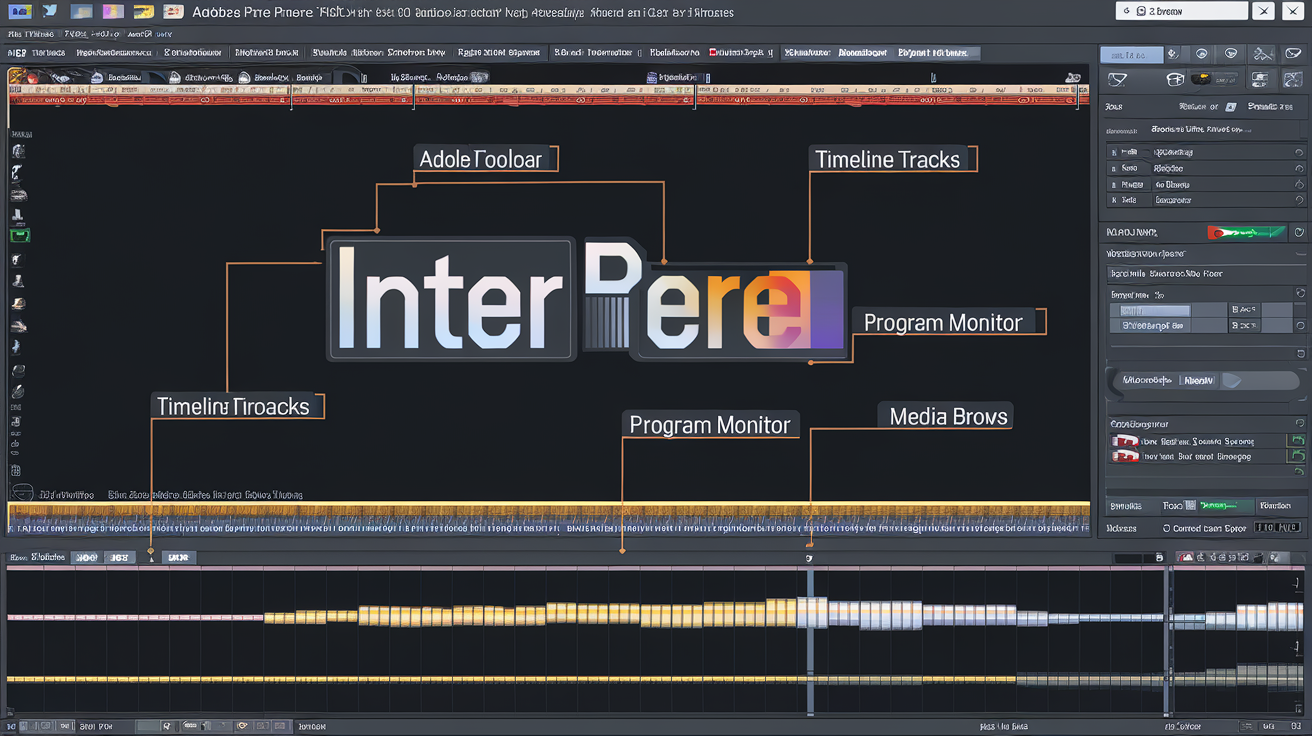Select the topmost tool in the left tool strip
Image resolution: width=1312 pixels, height=736 pixels.
click(x=18, y=150)
